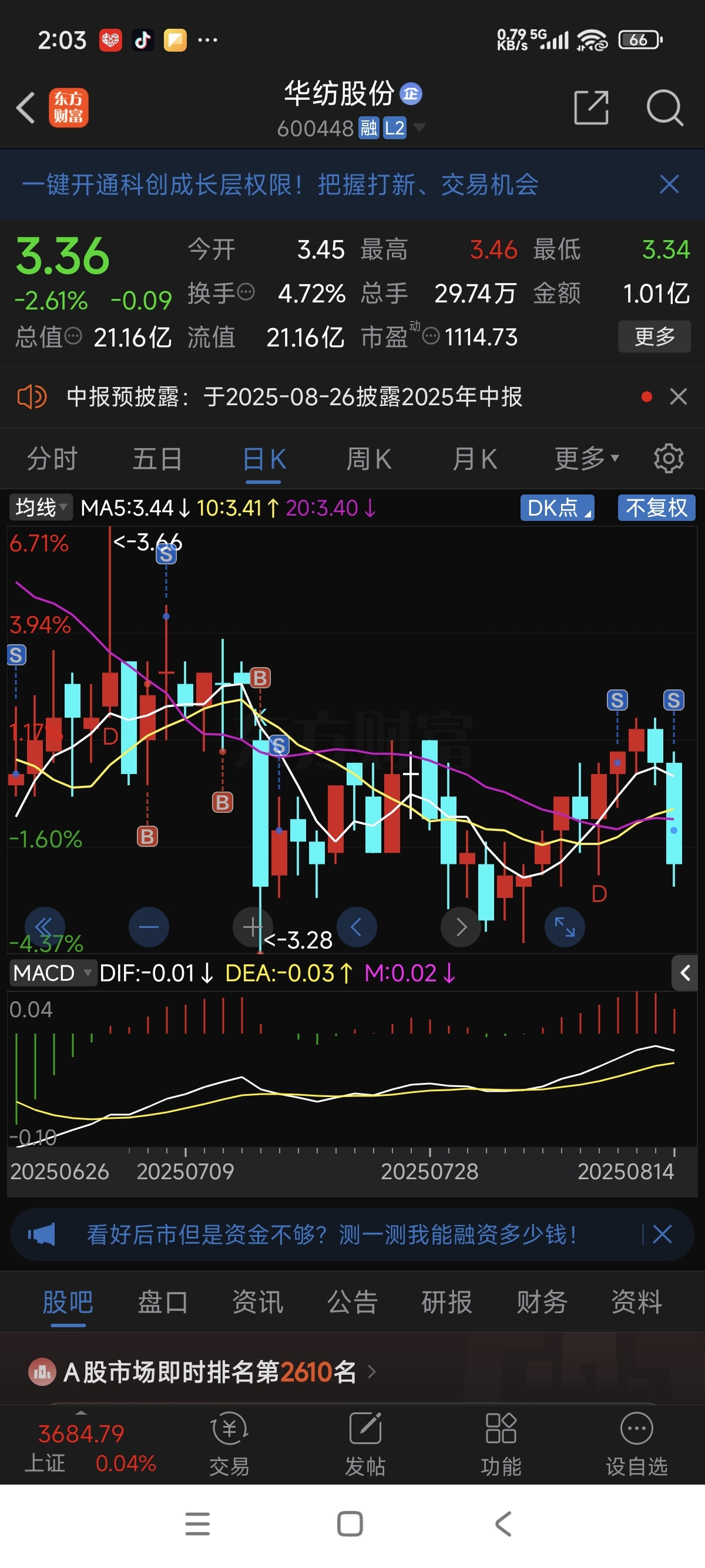Switch to the 公告 tab
Image resolution: width=705 pixels, height=1568 pixels.
click(352, 1302)
